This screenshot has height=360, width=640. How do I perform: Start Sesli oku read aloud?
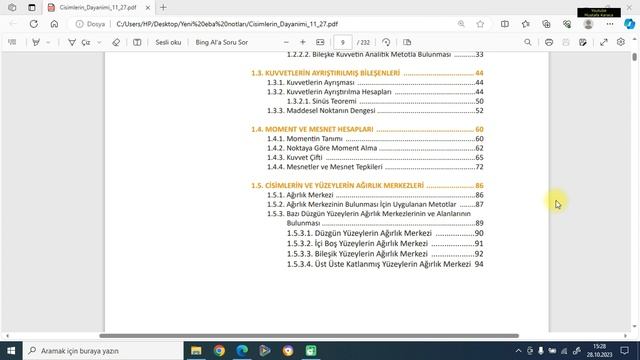pyautogui.click(x=168, y=42)
